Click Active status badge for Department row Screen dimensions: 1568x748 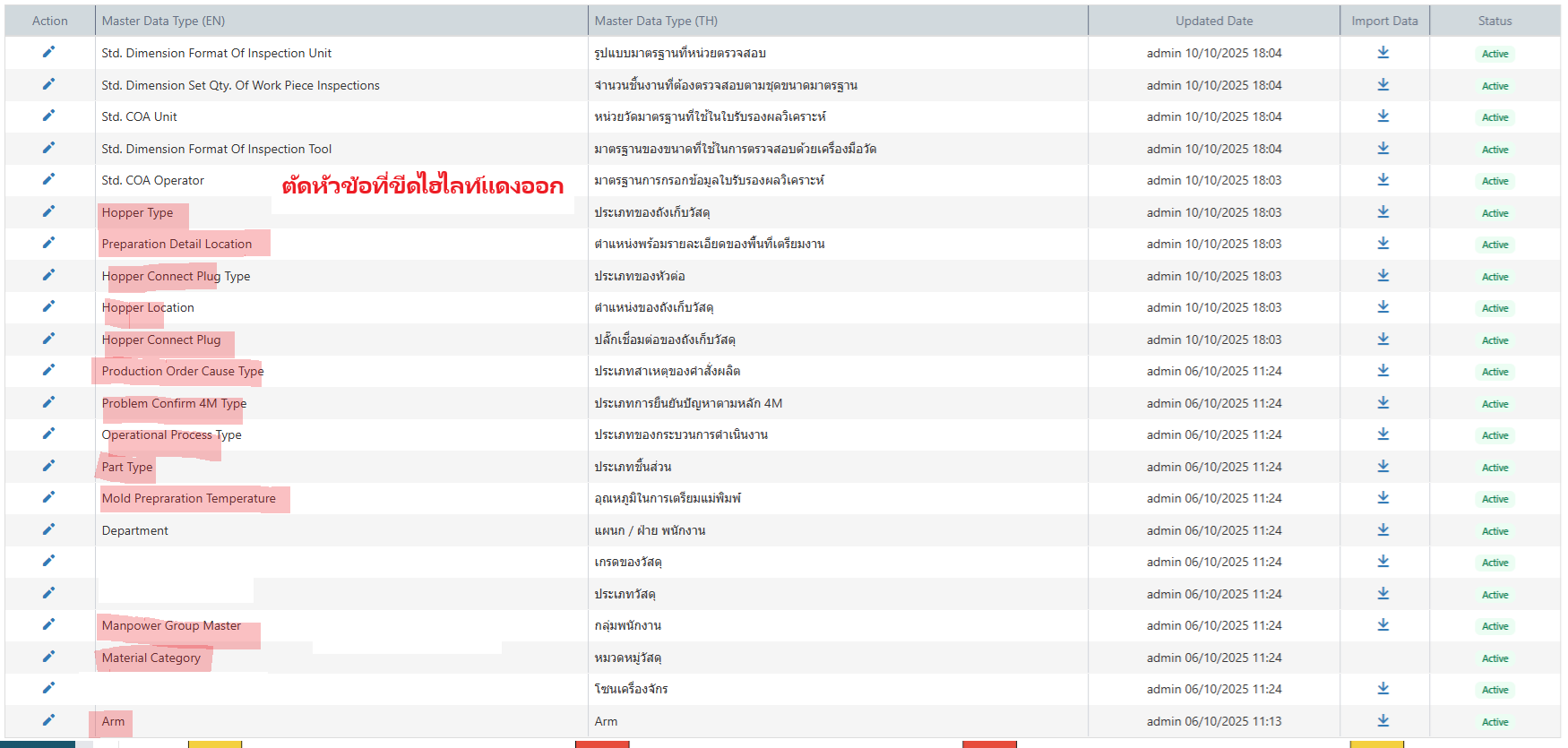pyautogui.click(x=1495, y=531)
